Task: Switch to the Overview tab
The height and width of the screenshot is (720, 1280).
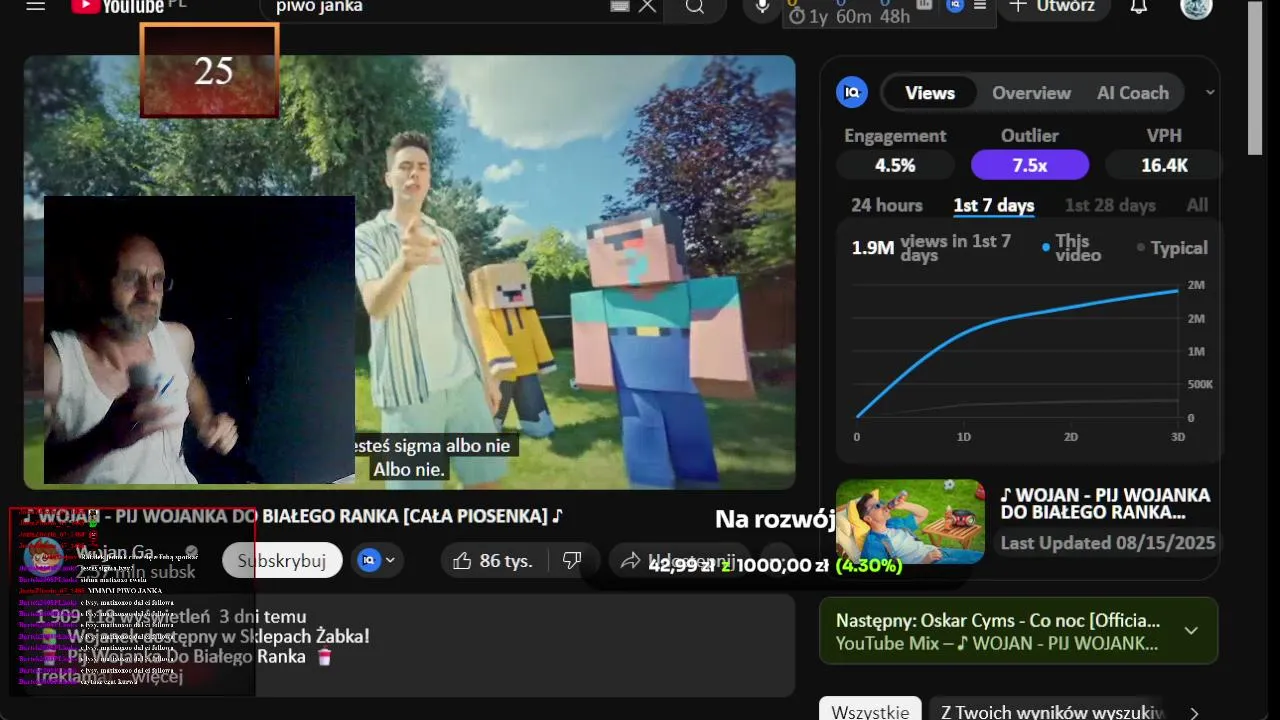Action: [x=1031, y=92]
